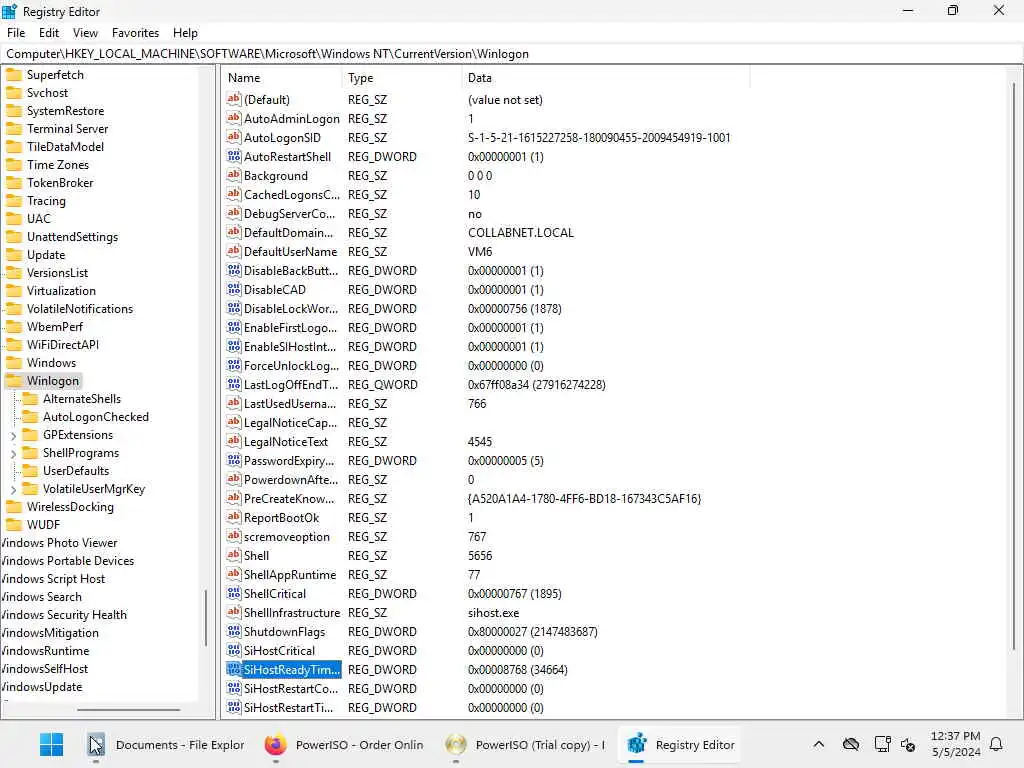Screen dimensions: 1024x768
Task: Click the LegalNoticeText string icon
Action: tap(234, 441)
